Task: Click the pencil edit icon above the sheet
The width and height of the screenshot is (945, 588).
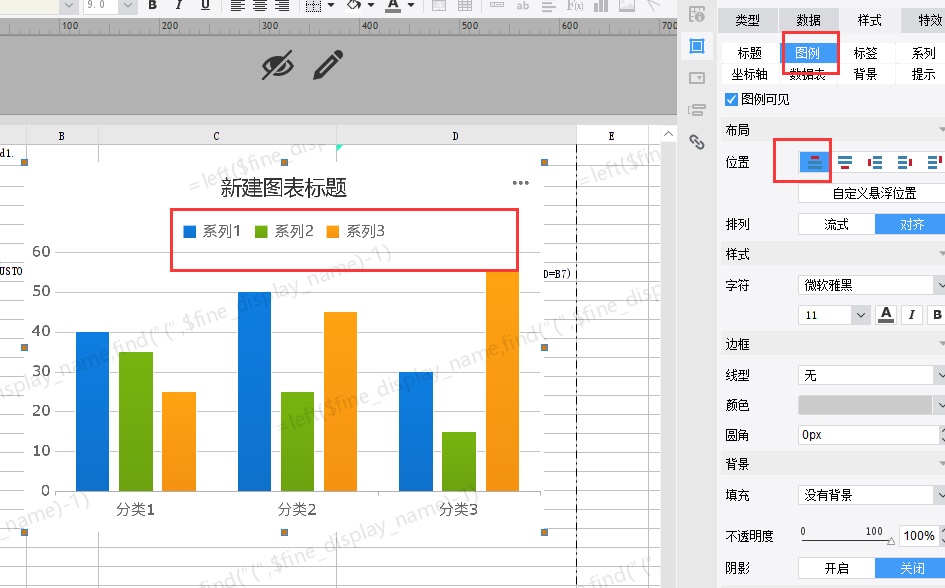Action: 328,64
